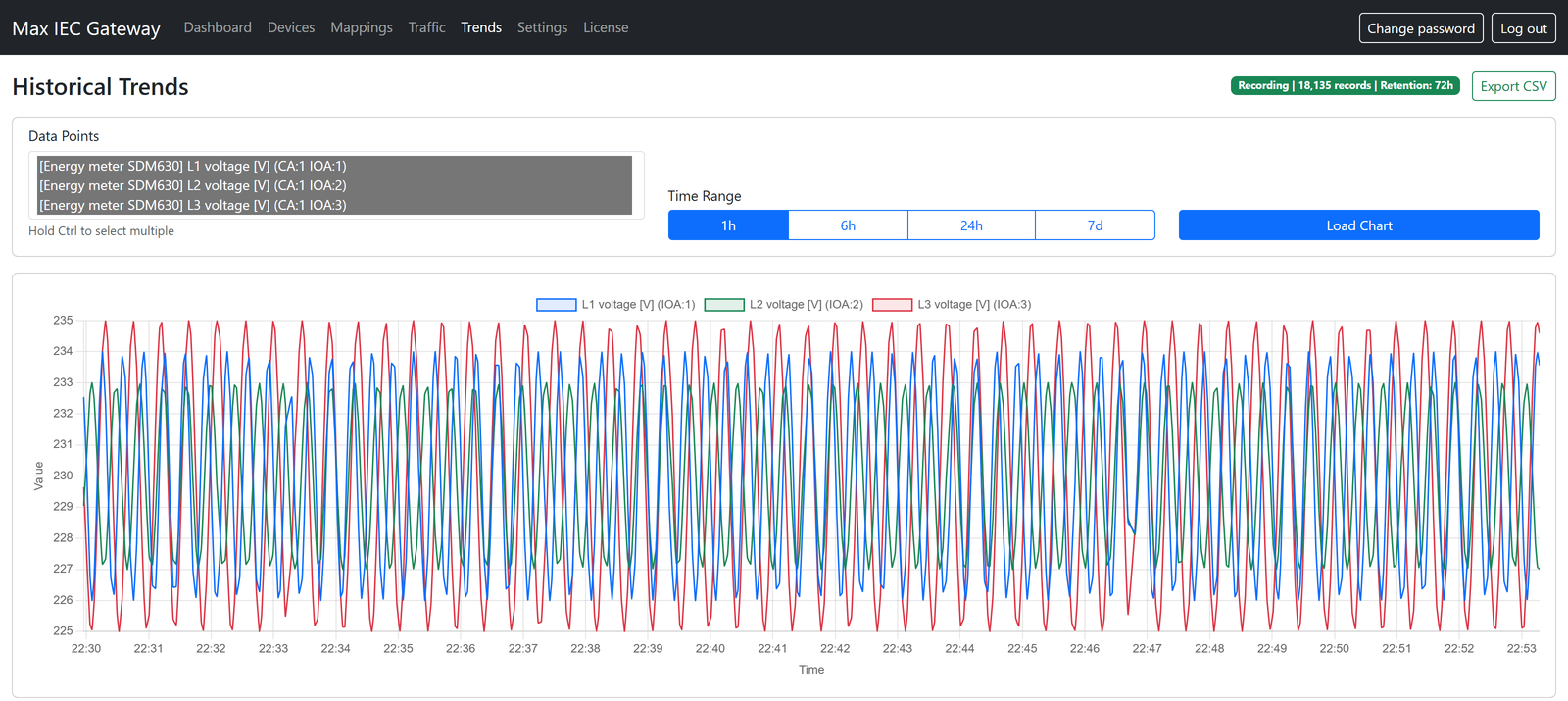Export trend data as CSV
This screenshot has height=701, width=1568.
click(1514, 86)
